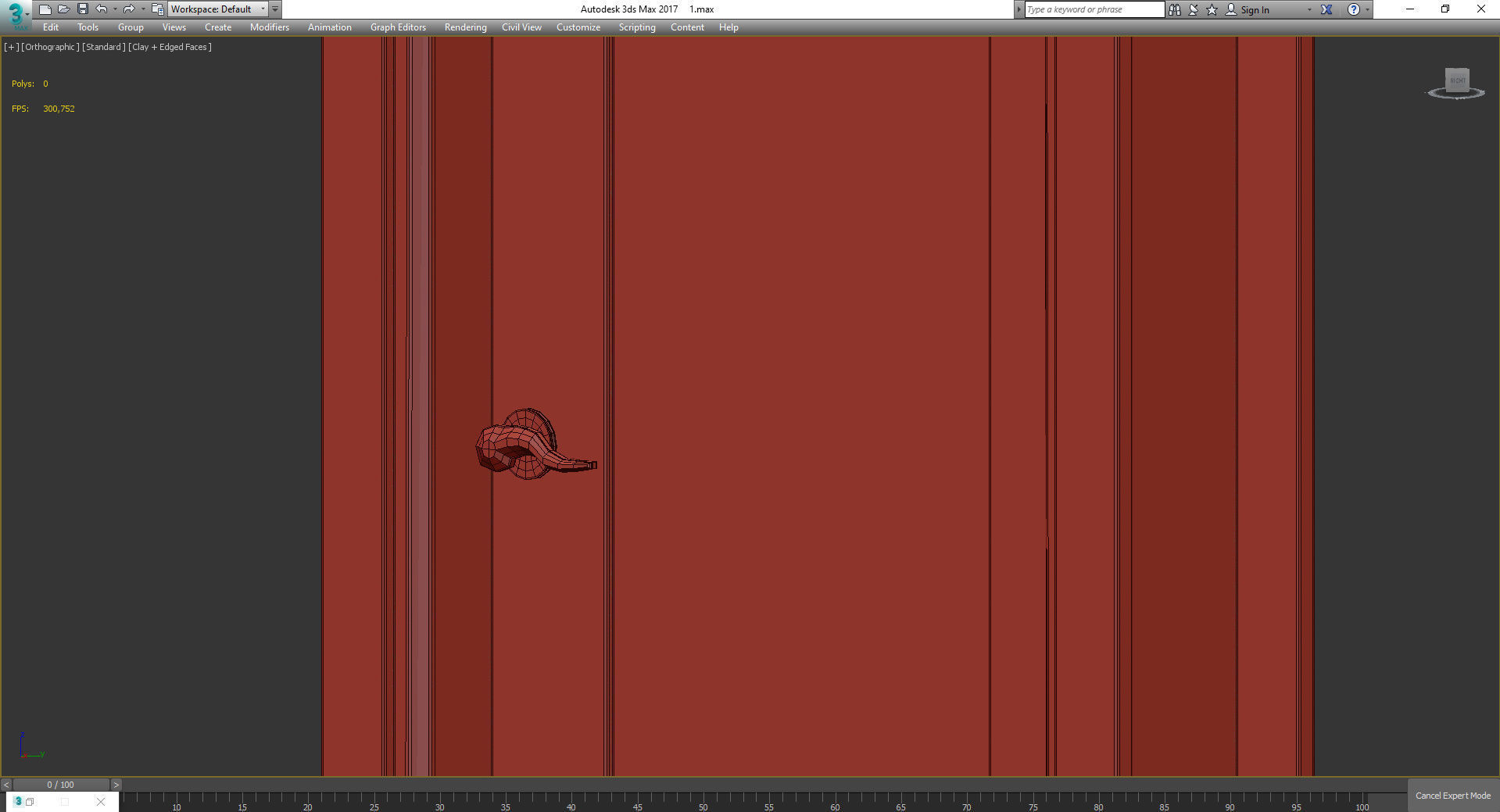Click Sign In link
1500x812 pixels.
tap(1255, 10)
